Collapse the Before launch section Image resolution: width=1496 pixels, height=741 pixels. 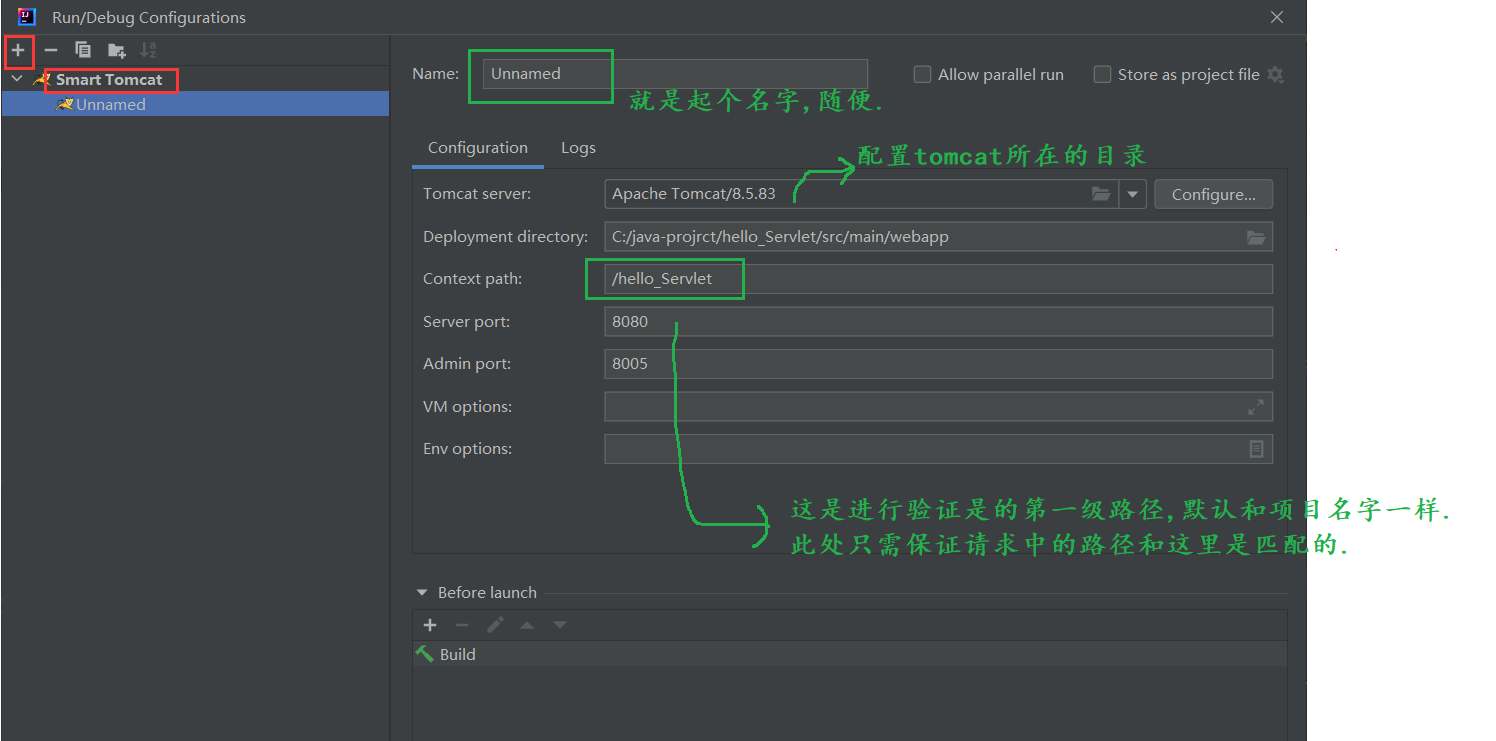point(421,593)
